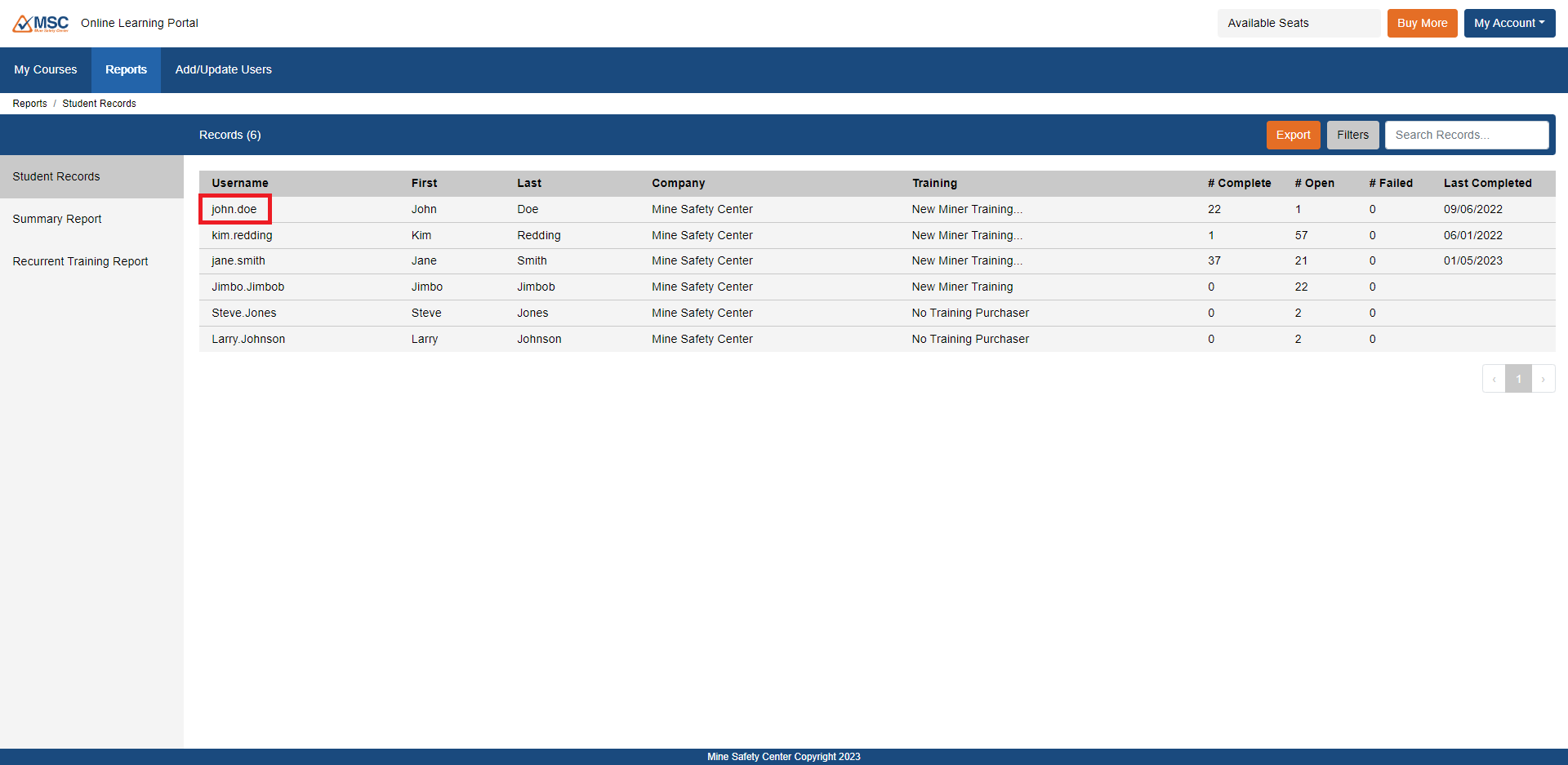Image resolution: width=1568 pixels, height=765 pixels.
Task: Click New Miner Training in Jimbo's row
Action: [962, 287]
